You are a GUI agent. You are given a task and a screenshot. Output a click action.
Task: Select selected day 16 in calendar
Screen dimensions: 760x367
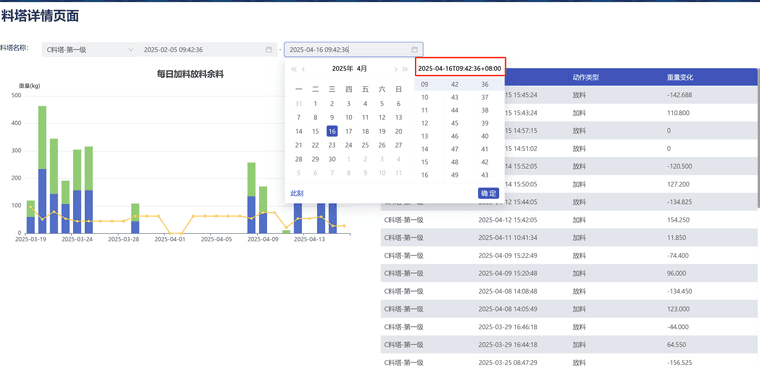[x=332, y=131]
